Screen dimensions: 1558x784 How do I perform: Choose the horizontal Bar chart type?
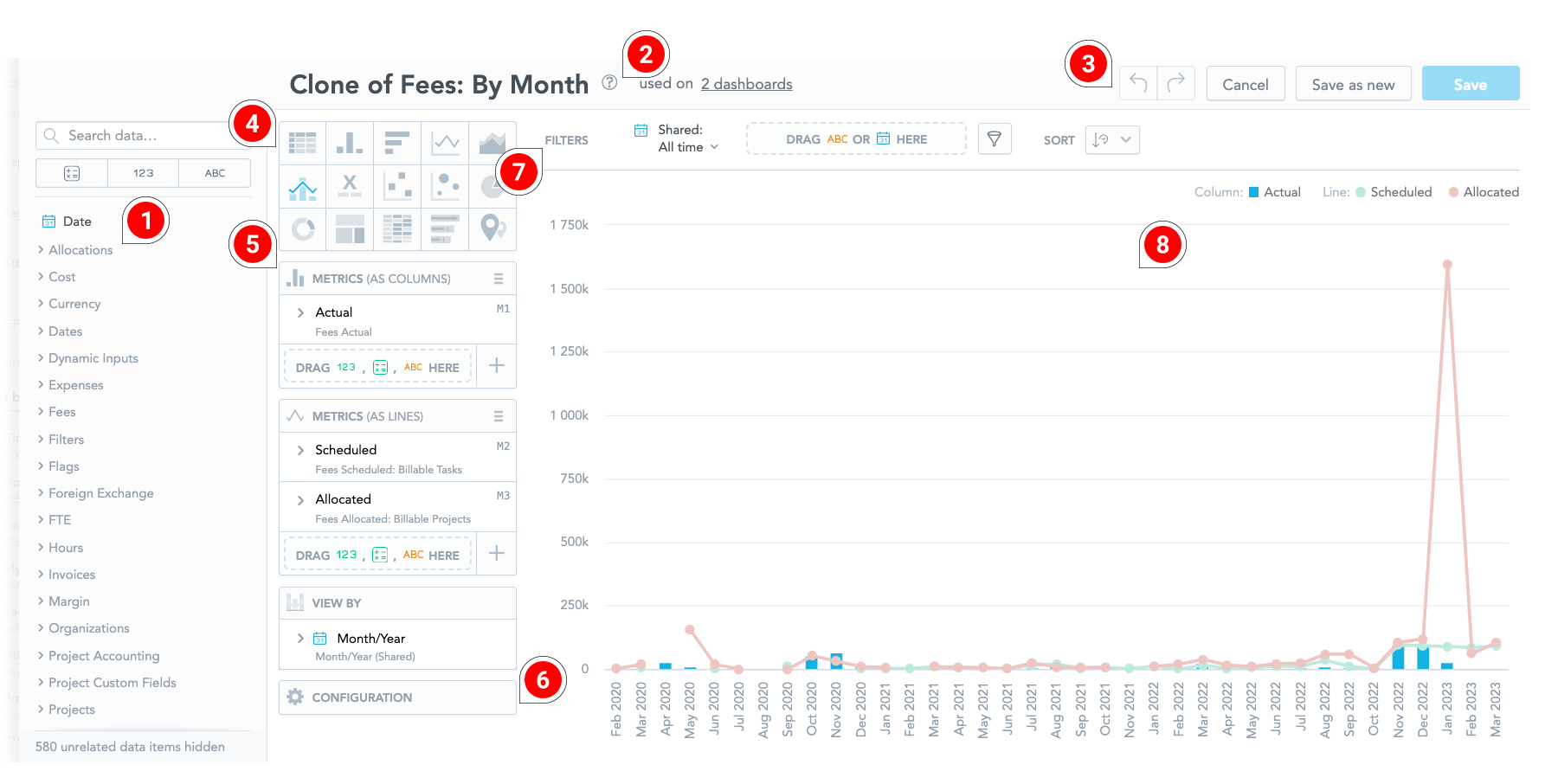point(397,143)
